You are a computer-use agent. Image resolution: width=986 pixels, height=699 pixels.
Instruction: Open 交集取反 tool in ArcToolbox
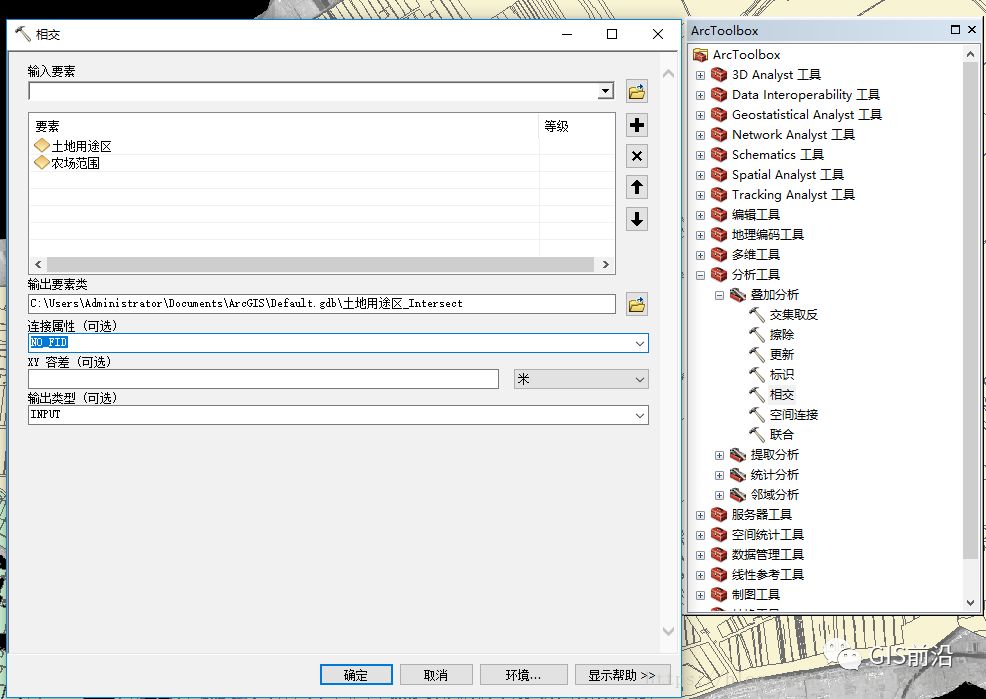click(x=794, y=314)
